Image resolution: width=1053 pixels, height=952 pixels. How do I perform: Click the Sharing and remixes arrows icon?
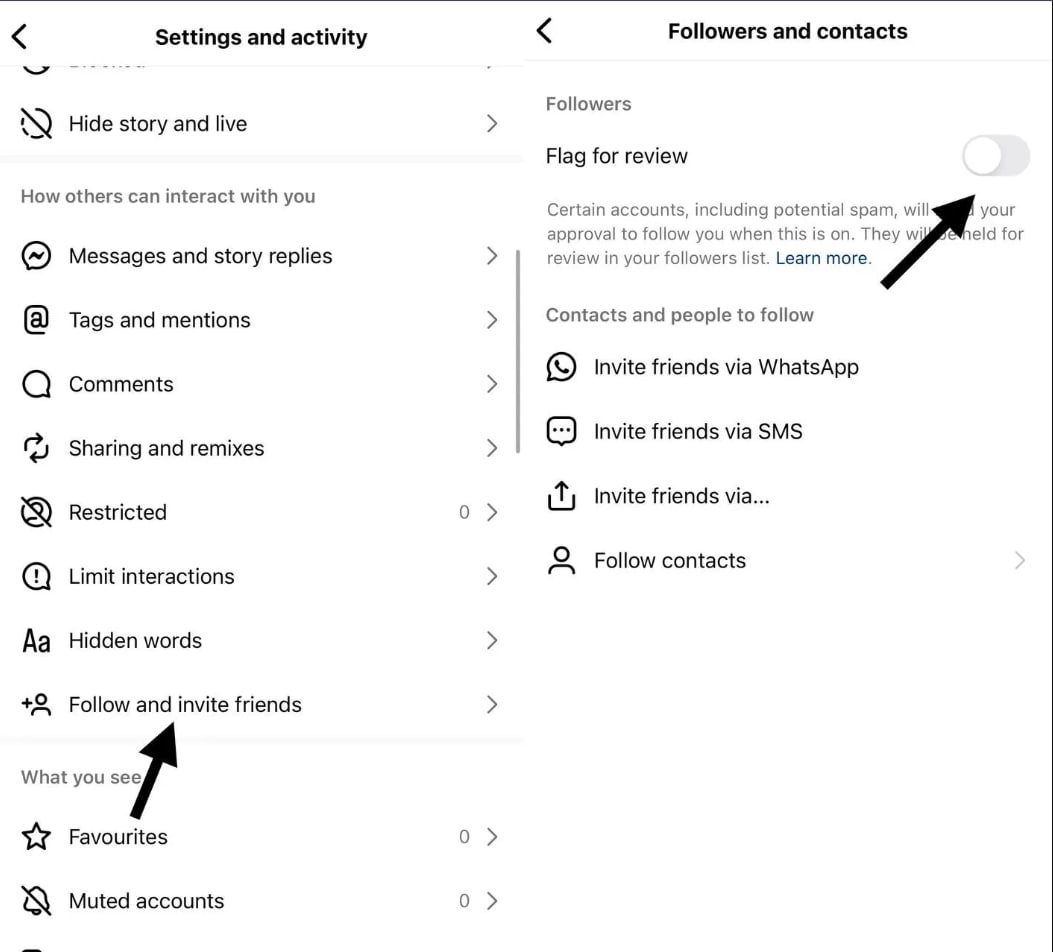[36, 448]
